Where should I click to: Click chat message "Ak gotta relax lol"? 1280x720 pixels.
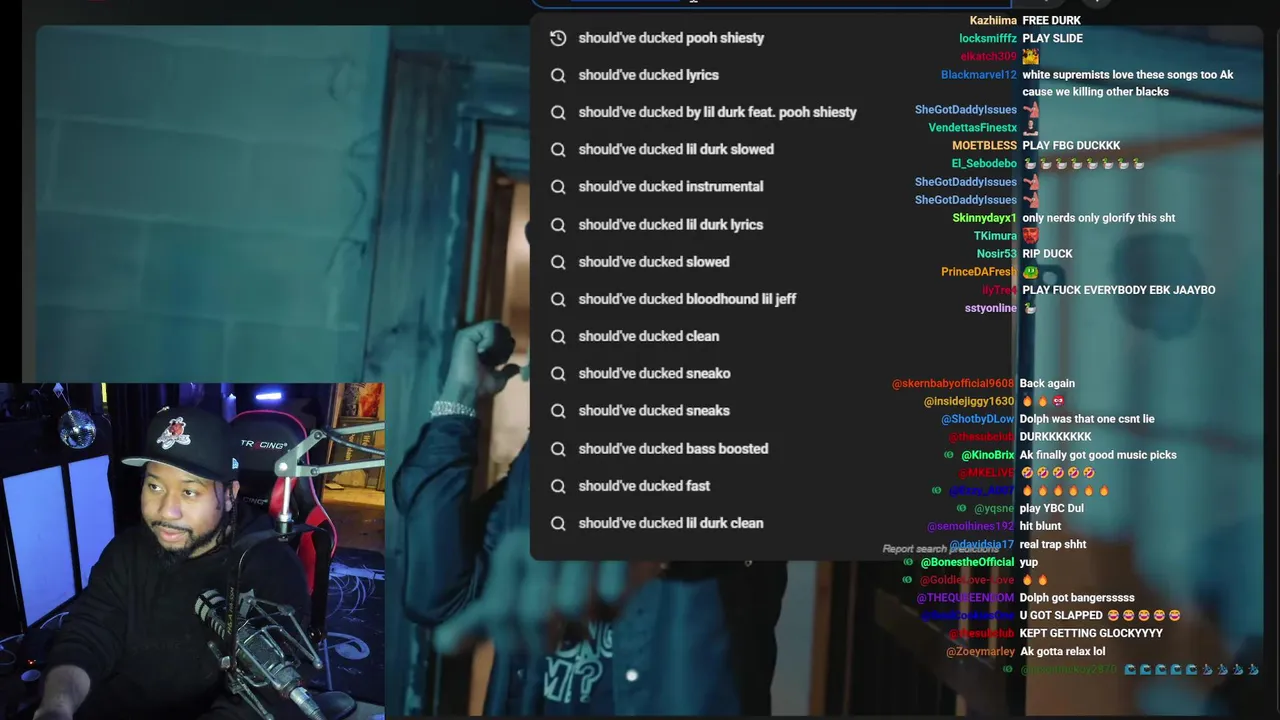coord(1062,652)
